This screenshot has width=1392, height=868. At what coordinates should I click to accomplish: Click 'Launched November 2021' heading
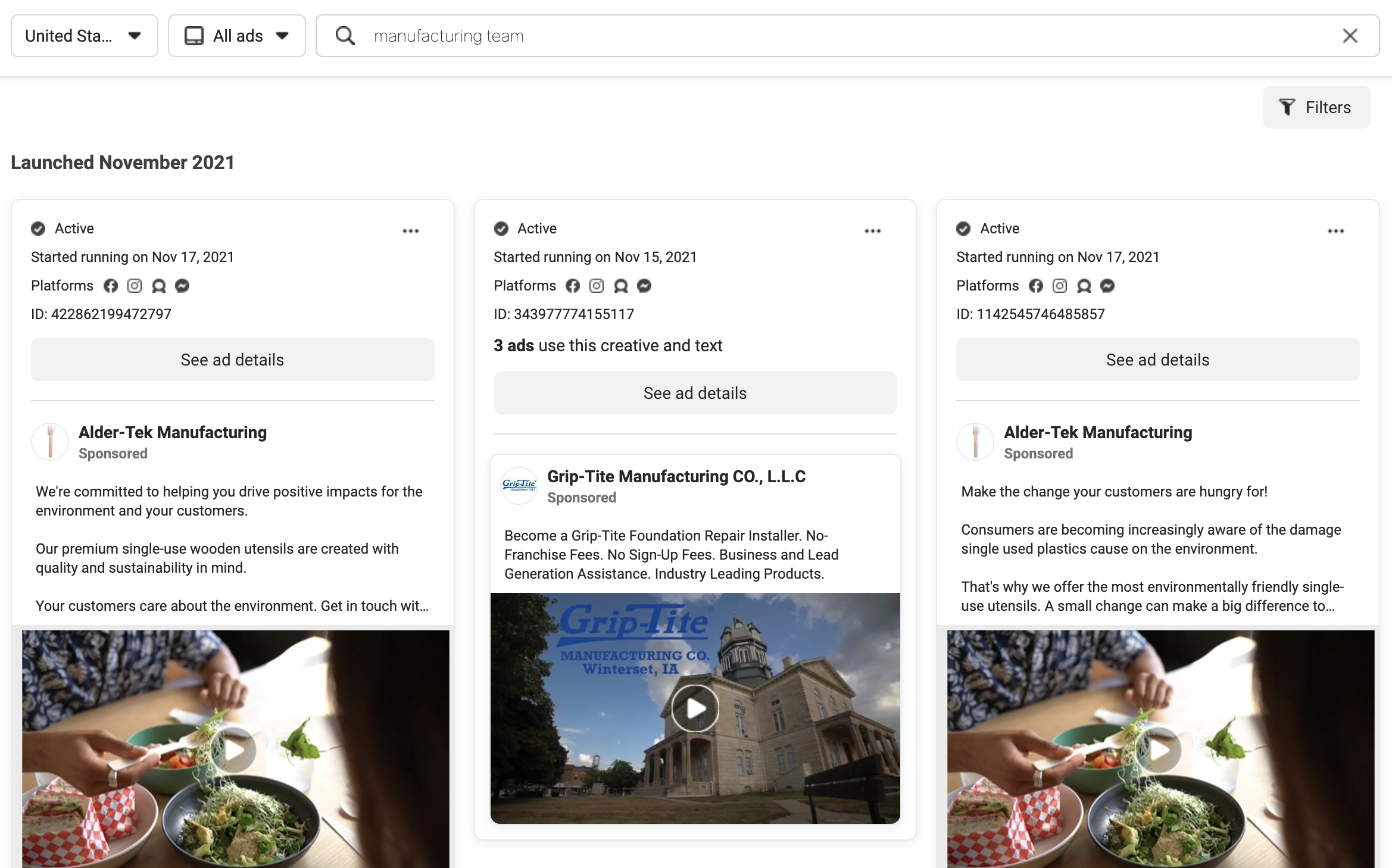click(123, 163)
